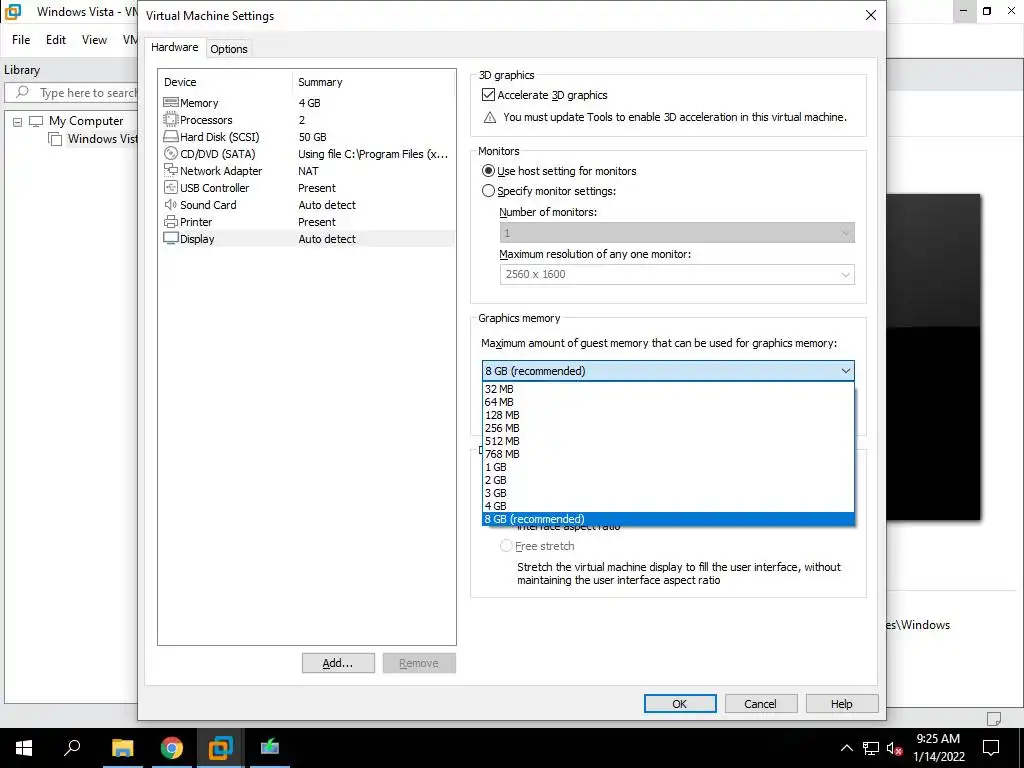Click the Help button

(x=842, y=703)
